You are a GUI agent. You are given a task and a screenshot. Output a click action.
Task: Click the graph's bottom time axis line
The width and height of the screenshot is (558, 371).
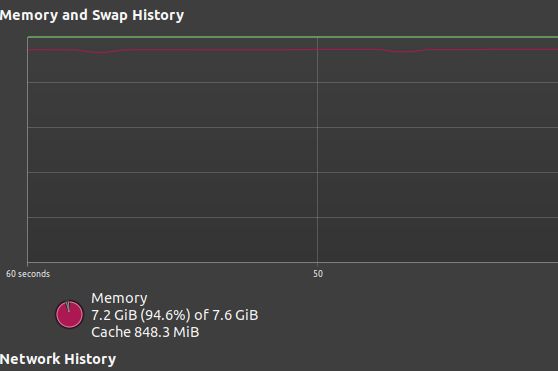[293, 263]
